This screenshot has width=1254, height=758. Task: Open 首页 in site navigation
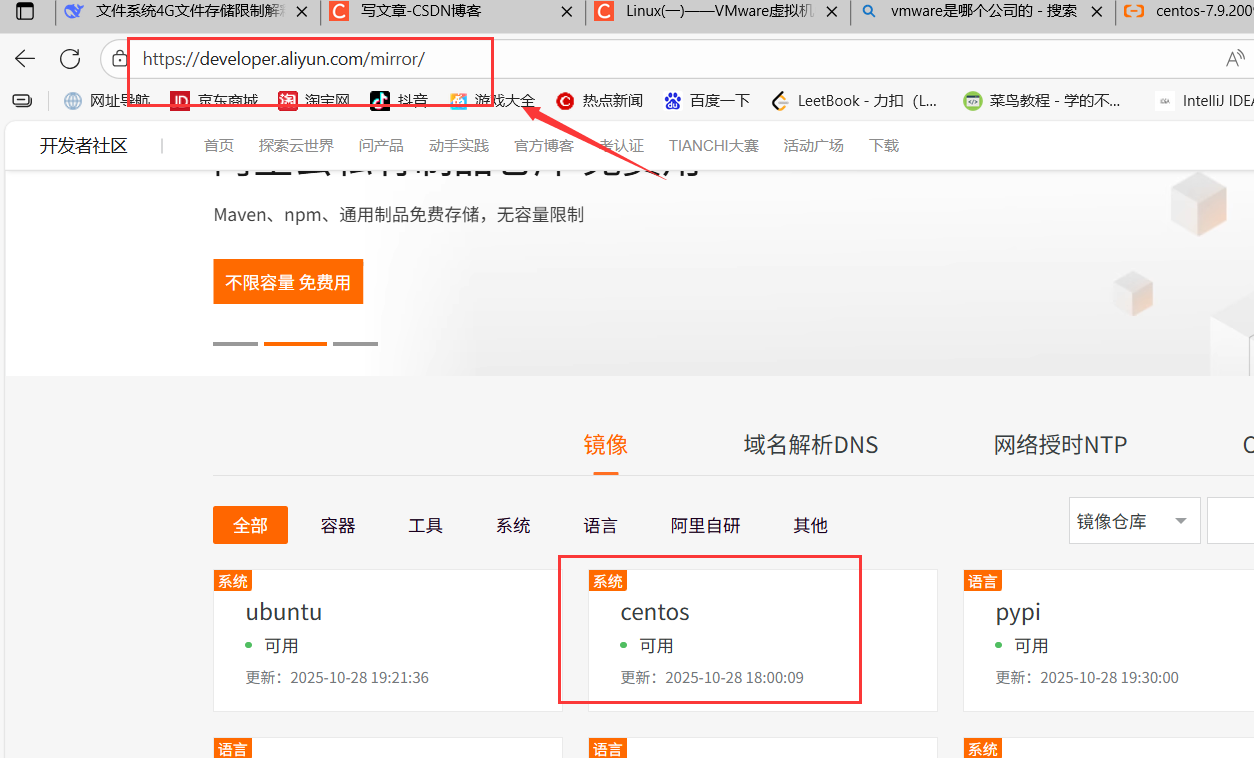point(219,146)
